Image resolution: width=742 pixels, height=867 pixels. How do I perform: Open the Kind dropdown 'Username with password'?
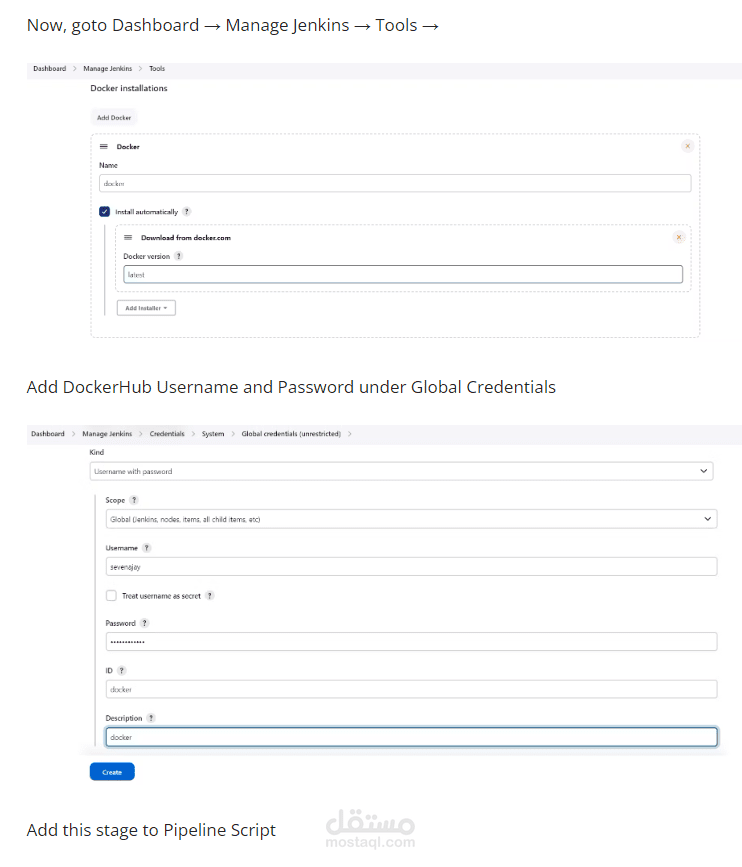pos(401,471)
